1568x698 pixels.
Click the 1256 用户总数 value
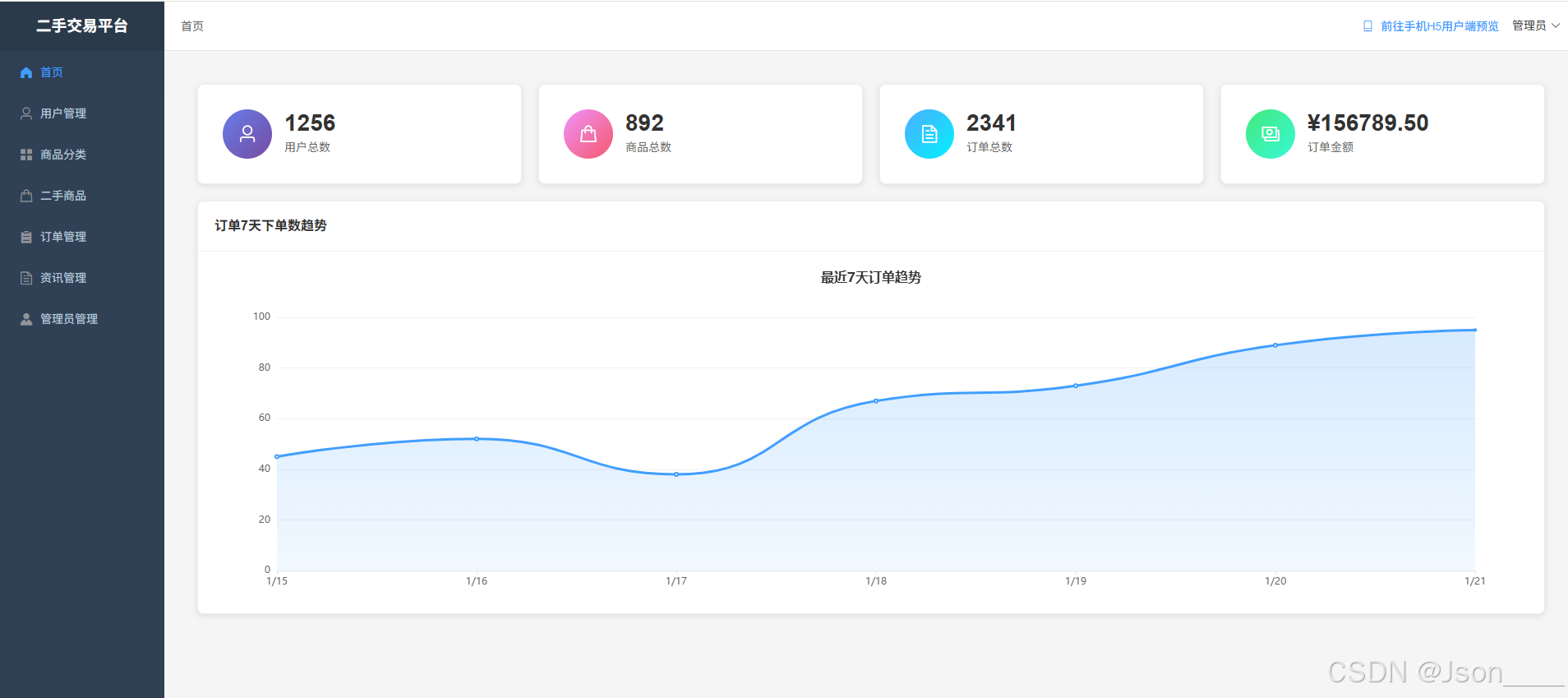click(x=310, y=123)
